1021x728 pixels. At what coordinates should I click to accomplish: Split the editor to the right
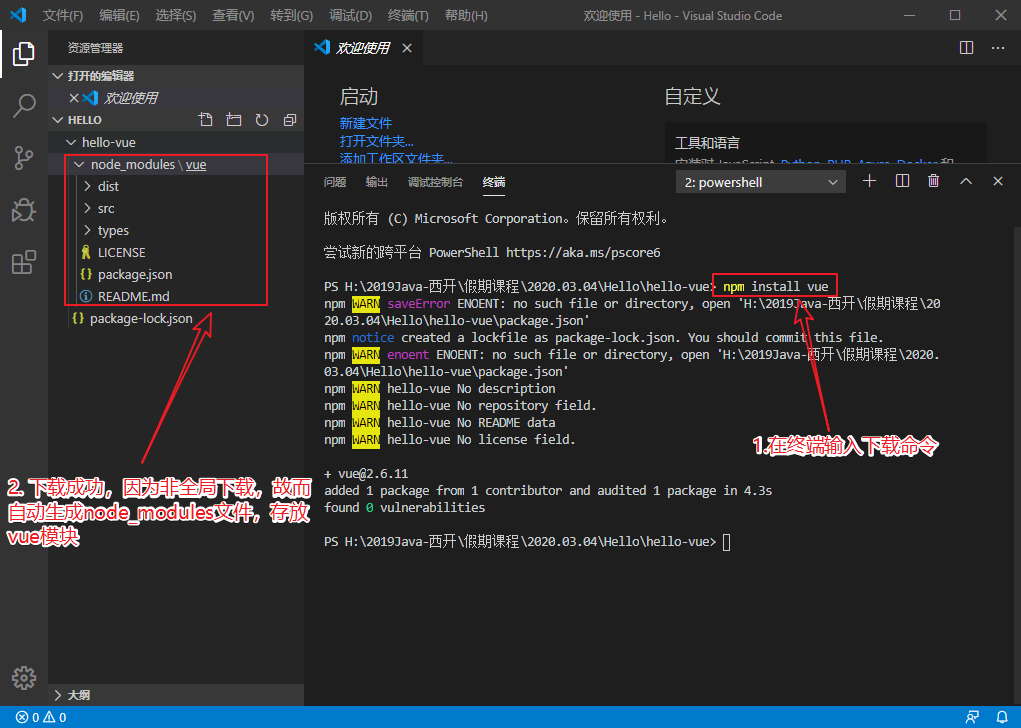point(966,48)
